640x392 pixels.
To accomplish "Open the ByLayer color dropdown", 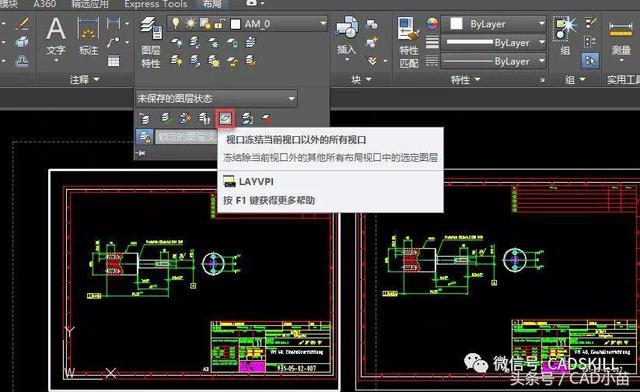I will coord(542,24).
